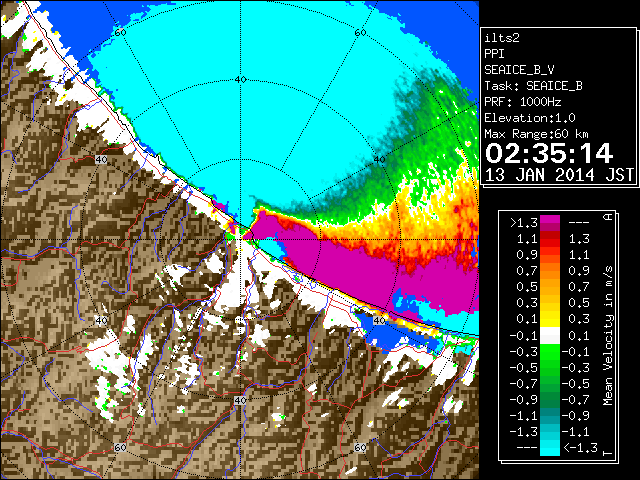Viewport: 640px width, 480px height.
Task: Click the ">1.3" legend label
Action: tap(524, 223)
